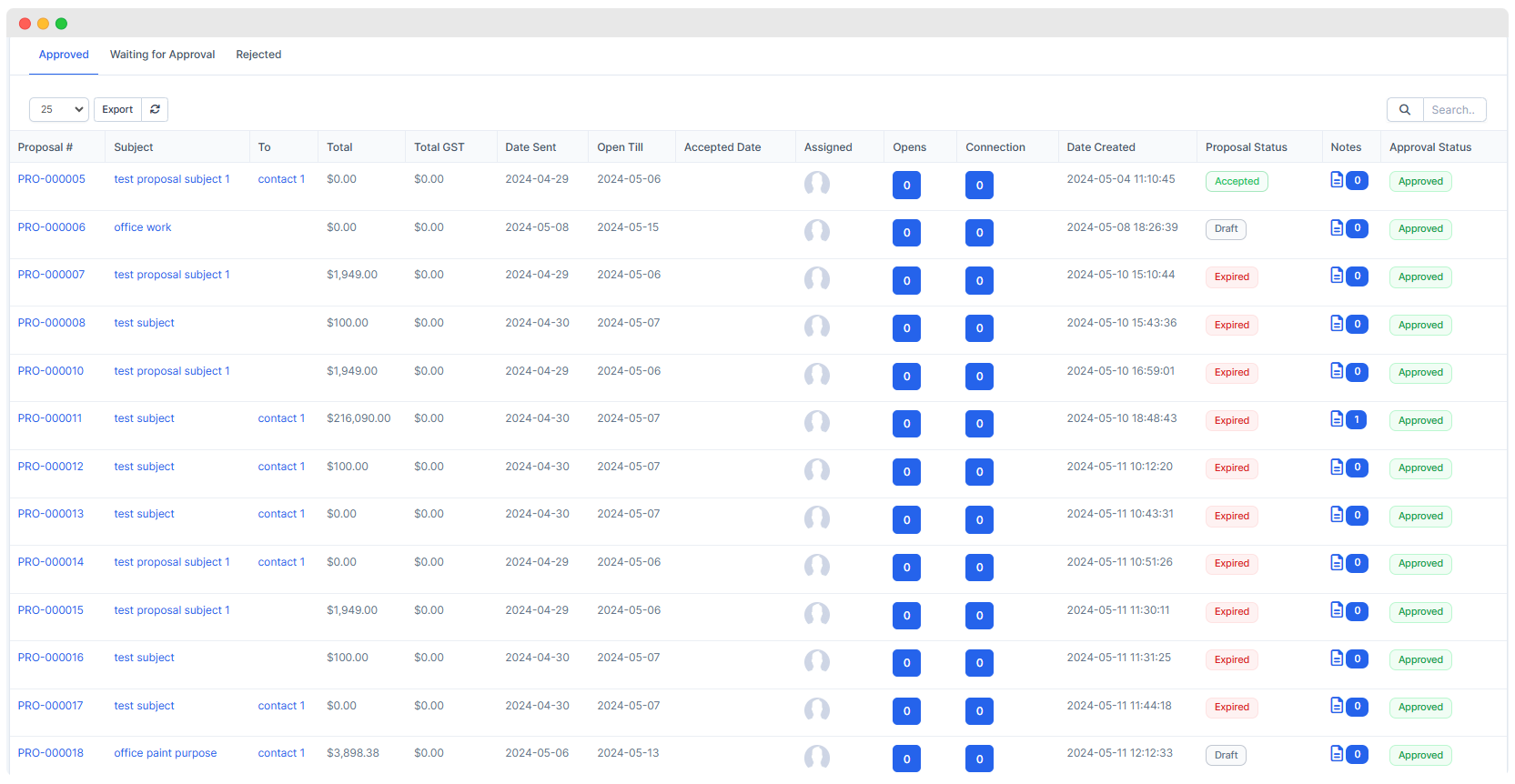This screenshot has height=784, width=1515.
Task: Open notes document icon for PRO-000011
Action: pyautogui.click(x=1337, y=418)
